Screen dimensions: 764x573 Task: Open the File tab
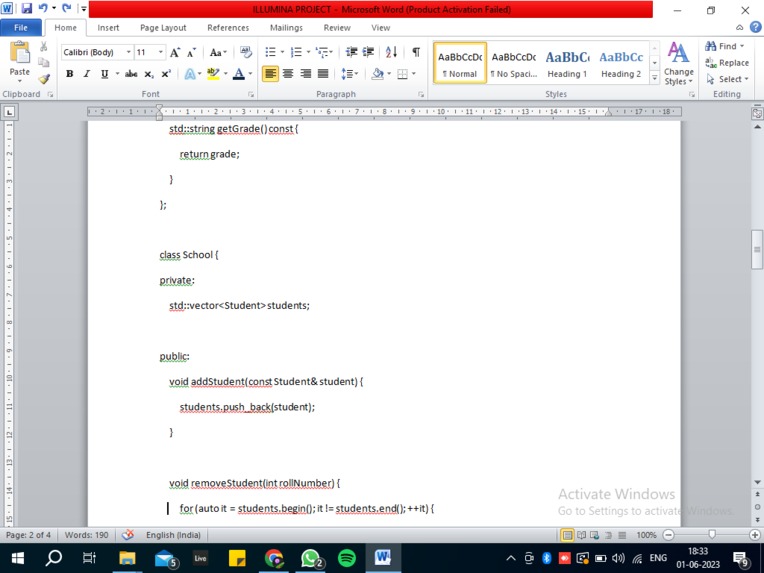point(21,28)
